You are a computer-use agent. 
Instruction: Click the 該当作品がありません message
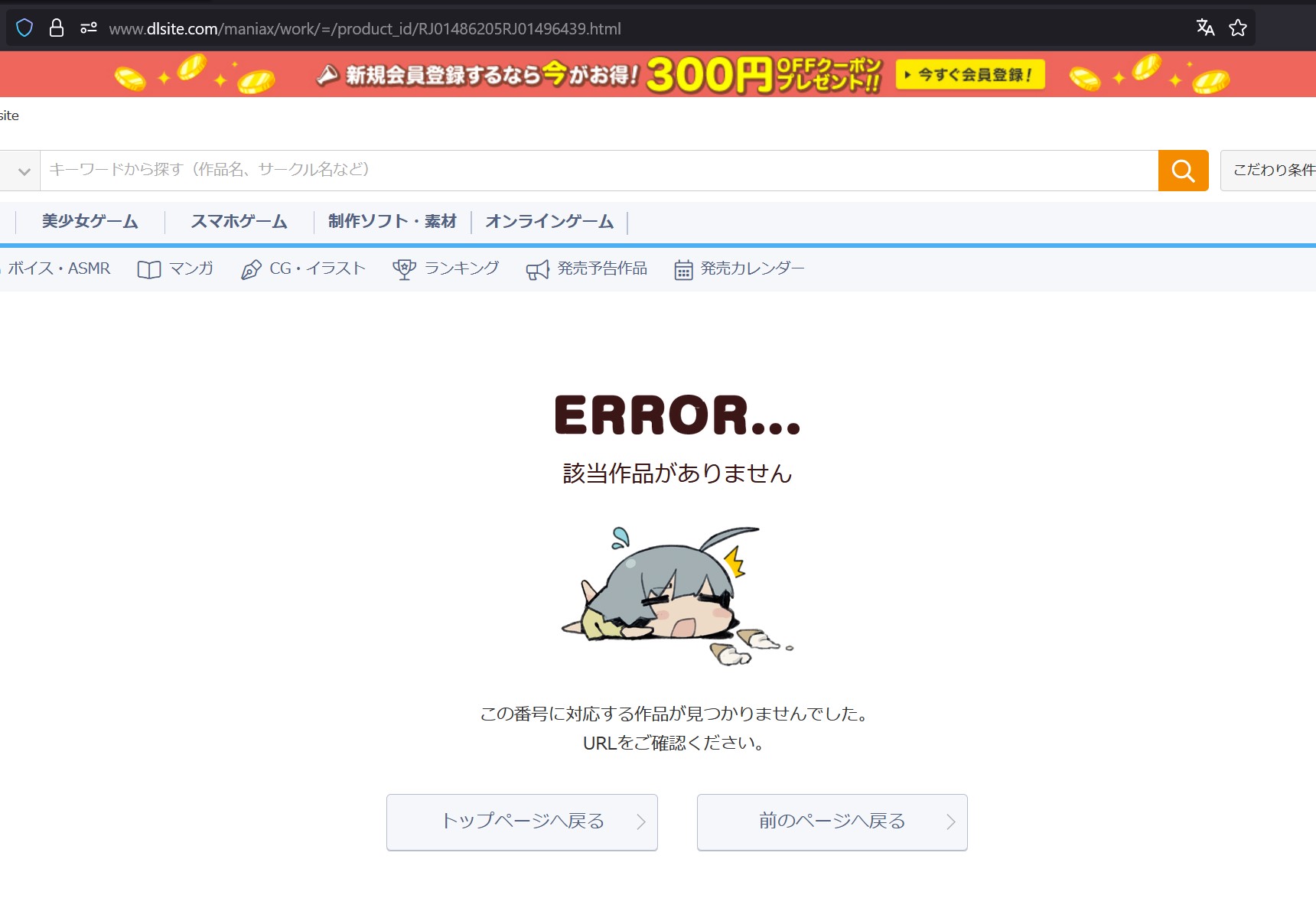click(677, 474)
